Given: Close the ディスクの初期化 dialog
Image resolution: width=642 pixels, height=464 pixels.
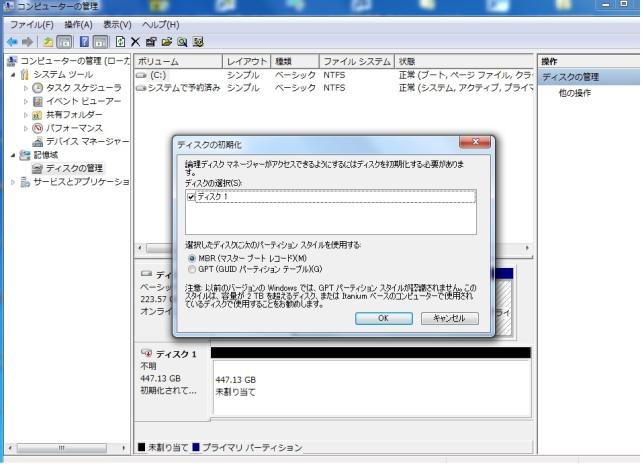Looking at the screenshot, I should click(x=475, y=142).
